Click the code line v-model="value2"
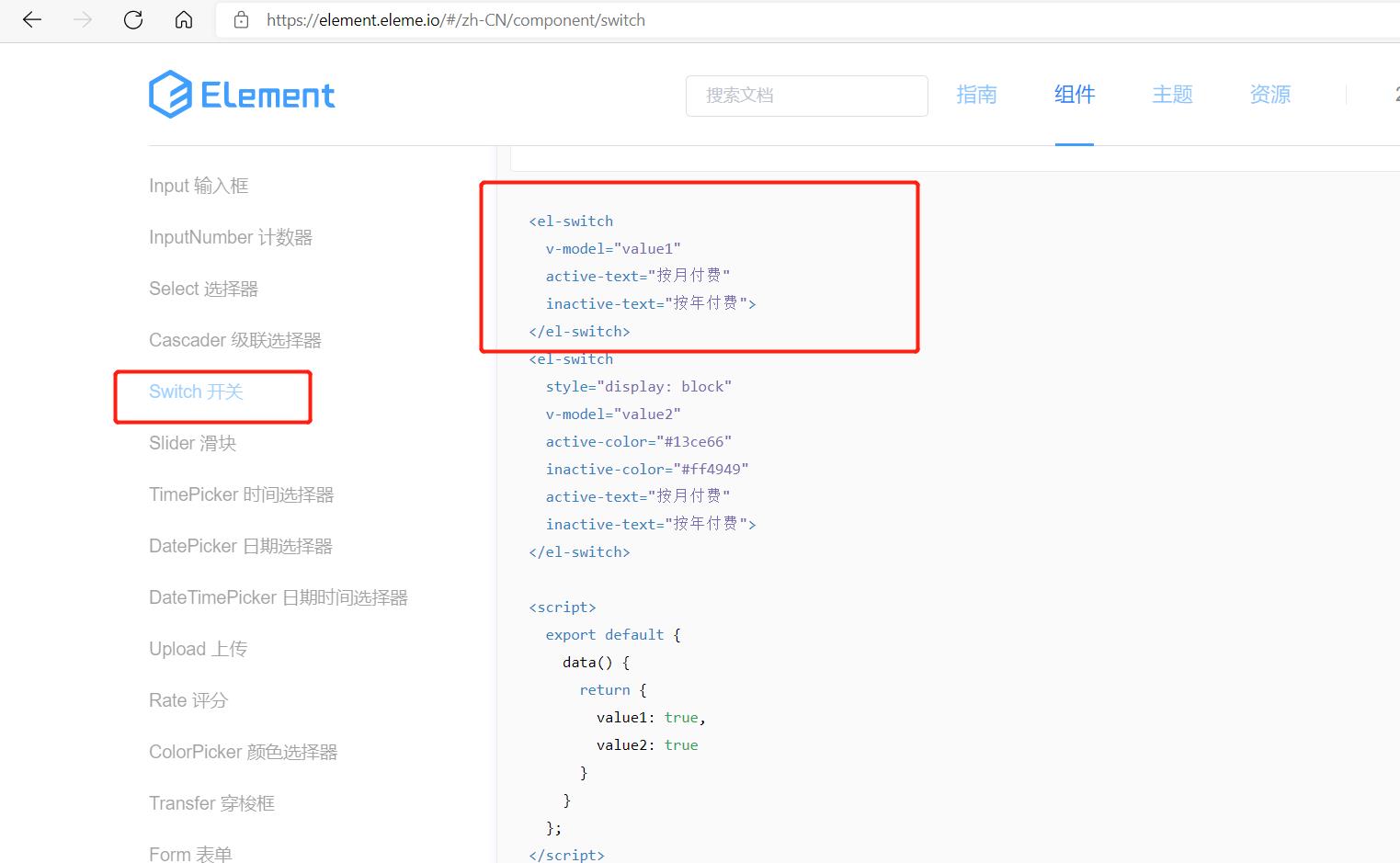Image resolution: width=1400 pixels, height=863 pixels. (x=613, y=414)
